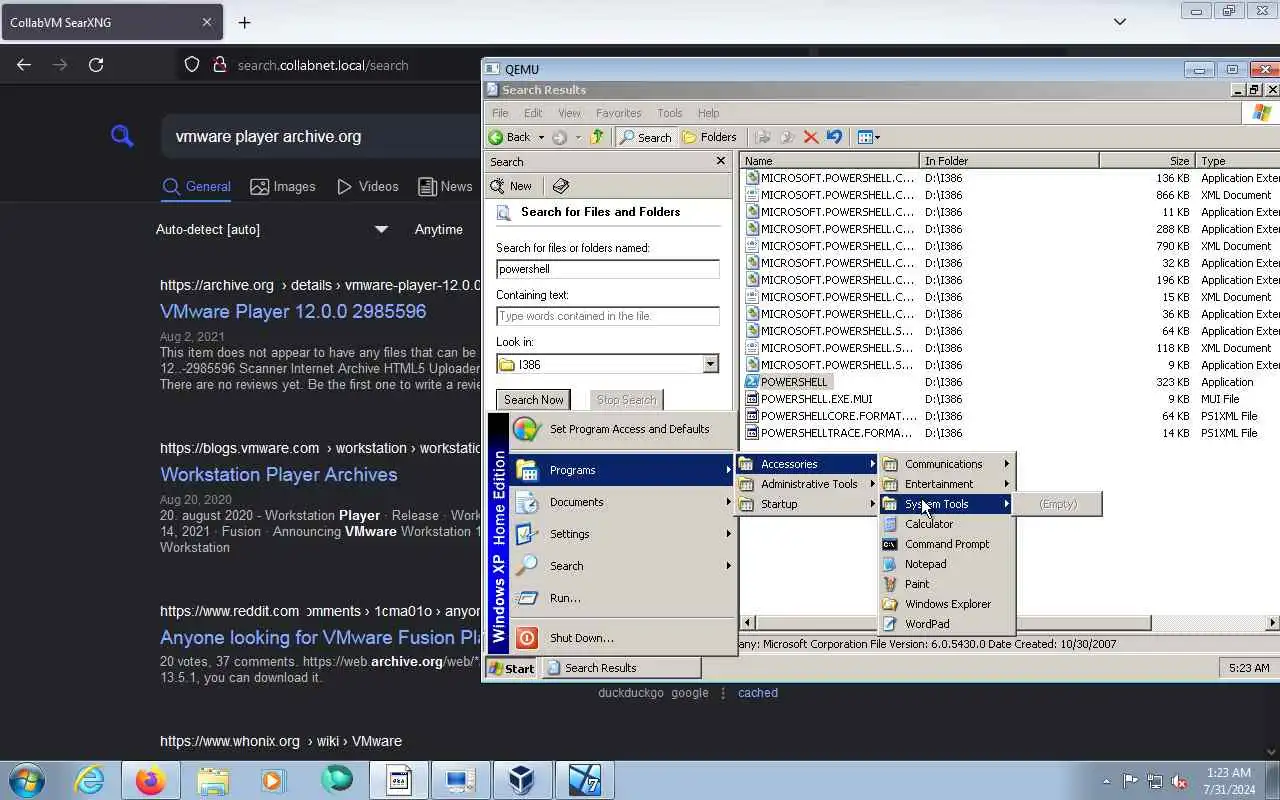Open the Favorites menu
This screenshot has width=1280, height=800.
point(619,113)
